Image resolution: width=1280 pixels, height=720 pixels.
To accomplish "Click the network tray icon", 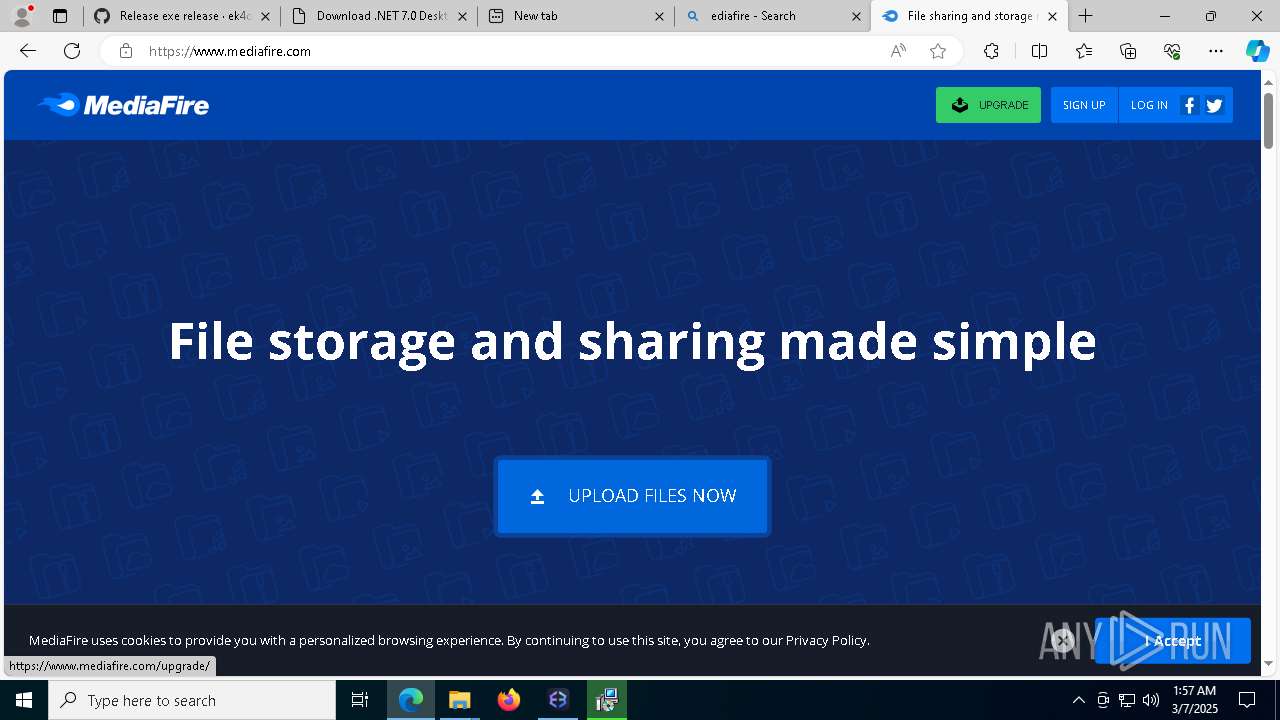I will (x=1127, y=700).
